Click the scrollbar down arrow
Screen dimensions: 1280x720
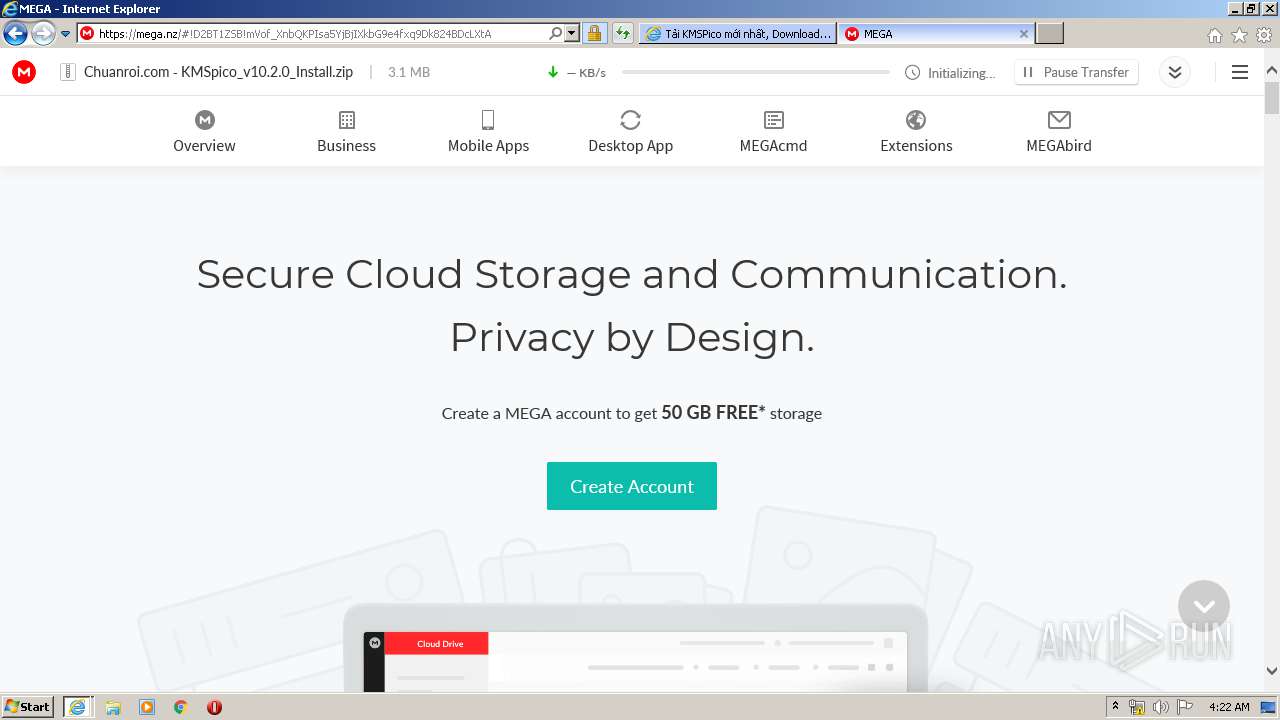click(1272, 671)
